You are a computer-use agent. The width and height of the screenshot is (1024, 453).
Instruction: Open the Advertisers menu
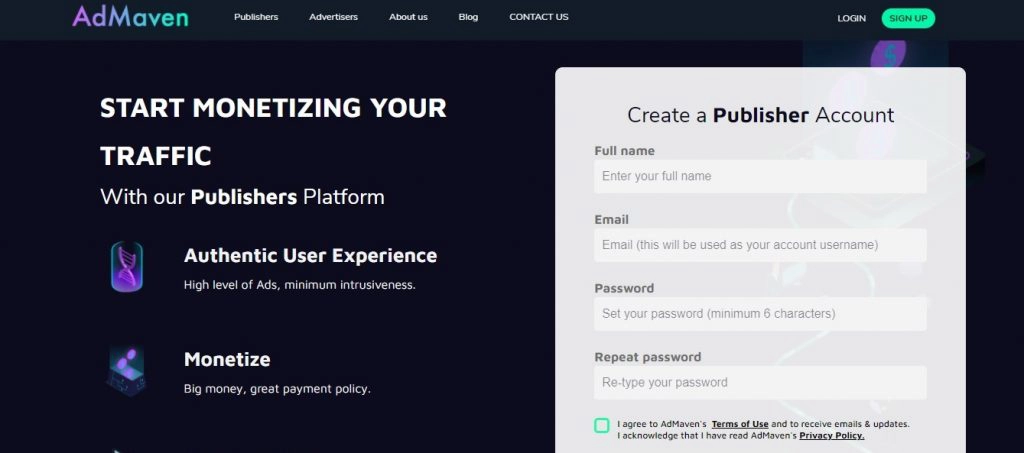coord(334,17)
